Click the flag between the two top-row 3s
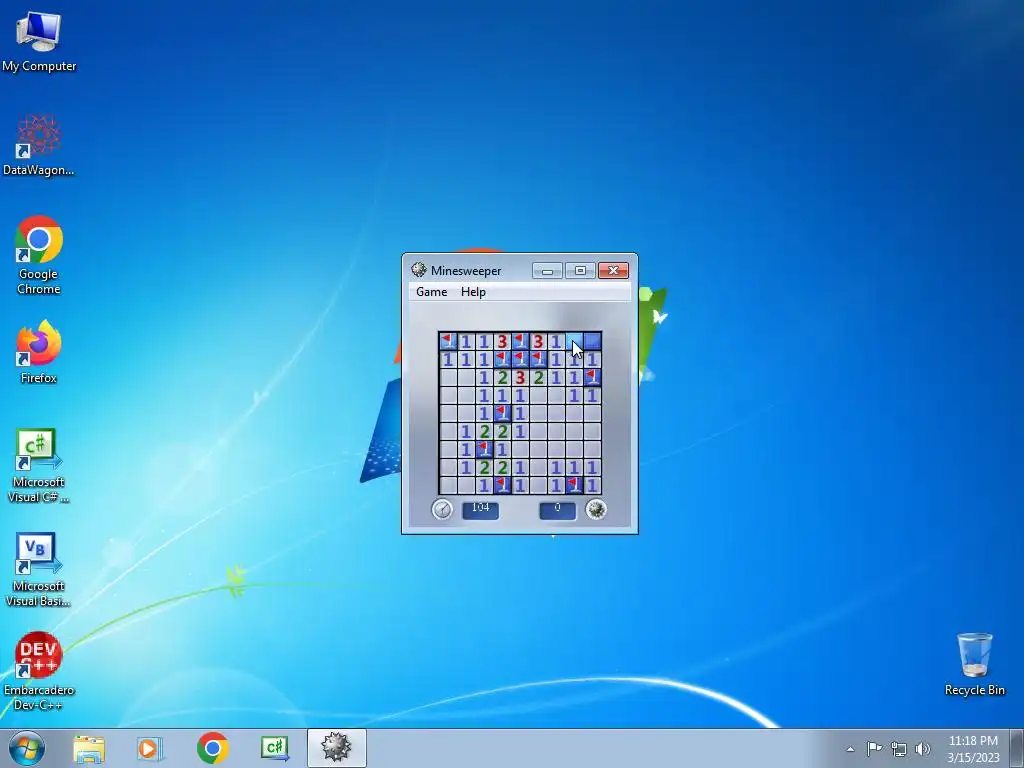Image resolution: width=1024 pixels, height=768 pixels. click(520, 341)
